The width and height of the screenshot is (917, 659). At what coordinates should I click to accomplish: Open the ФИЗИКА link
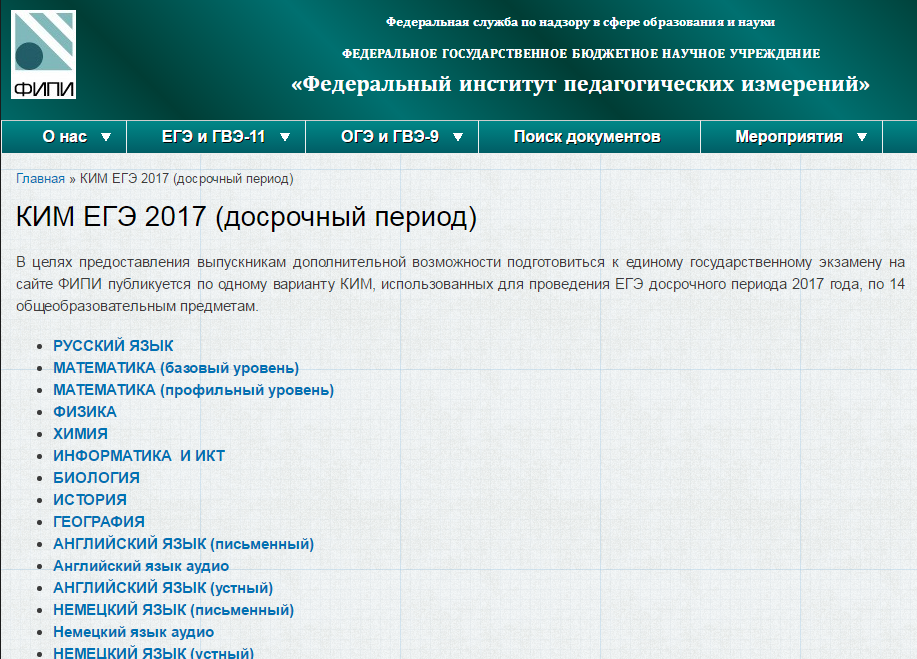[x=85, y=412]
